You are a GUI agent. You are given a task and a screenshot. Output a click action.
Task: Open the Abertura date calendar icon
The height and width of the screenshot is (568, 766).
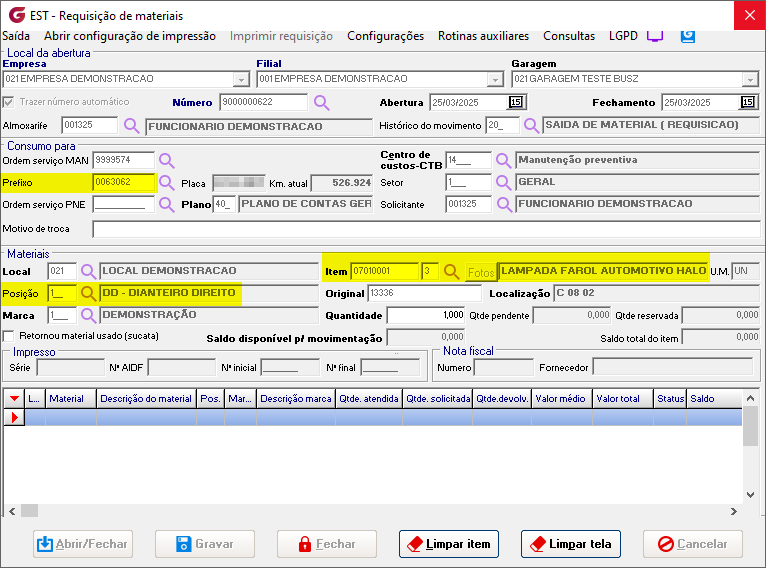coord(516,102)
